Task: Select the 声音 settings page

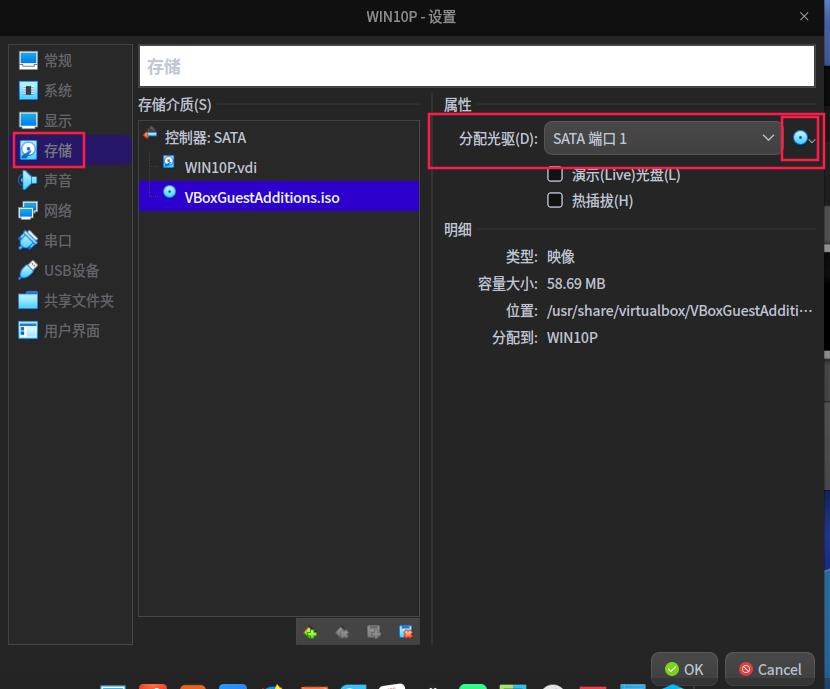Action: click(x=57, y=180)
